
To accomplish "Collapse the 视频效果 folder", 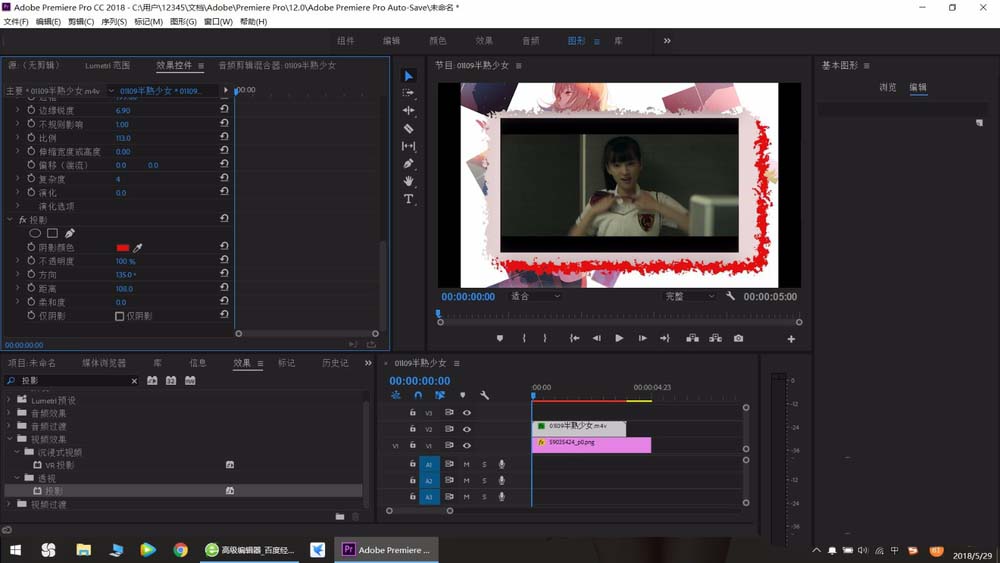I will pos(10,439).
